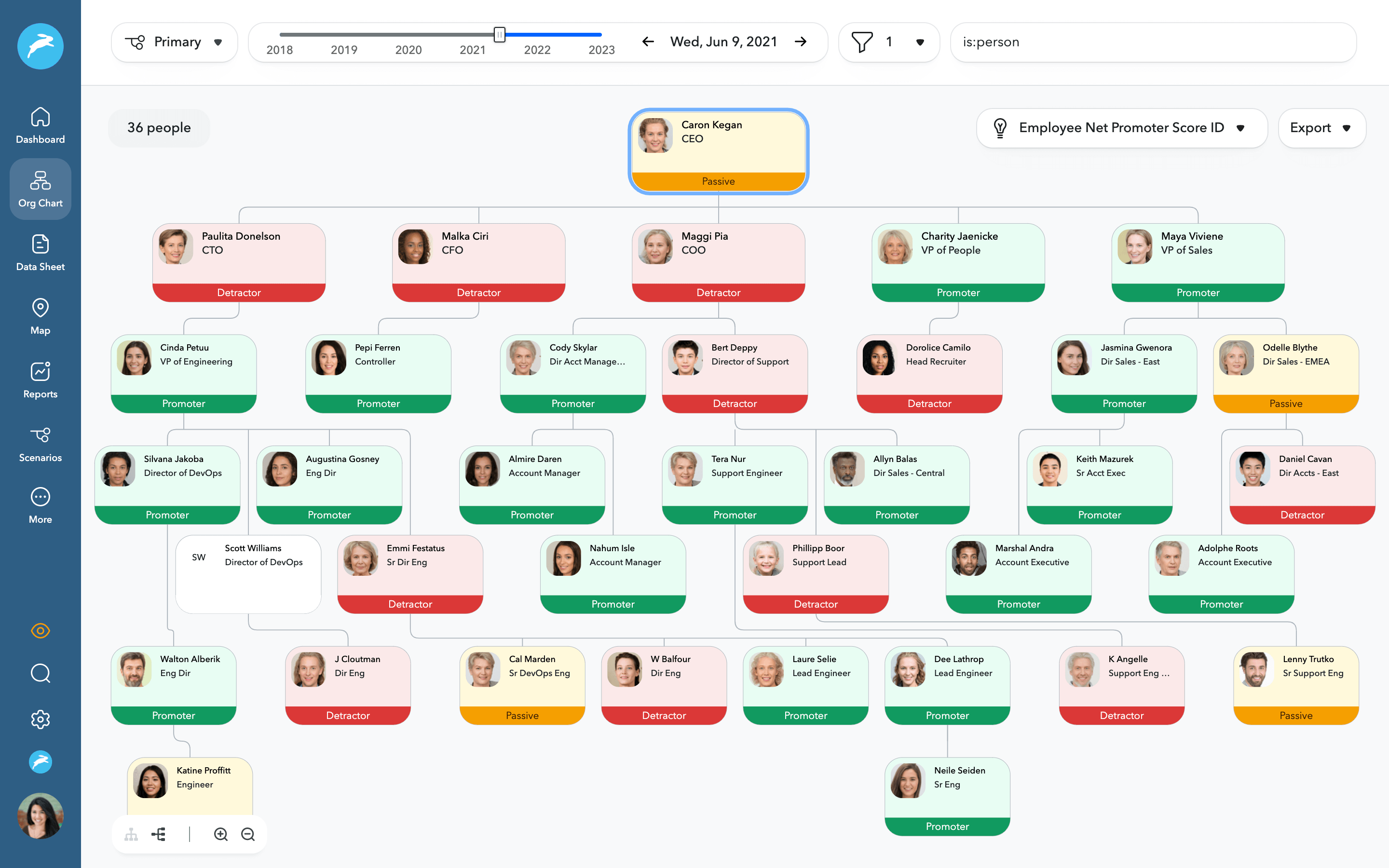Zoom out using the magnifier minus icon
1389x868 pixels.
248,834
